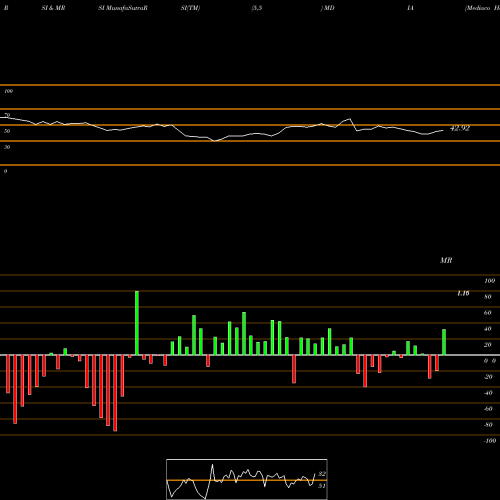Click the 60 label on MR axis
Screen dimensions: 500x500
coord(488,313)
